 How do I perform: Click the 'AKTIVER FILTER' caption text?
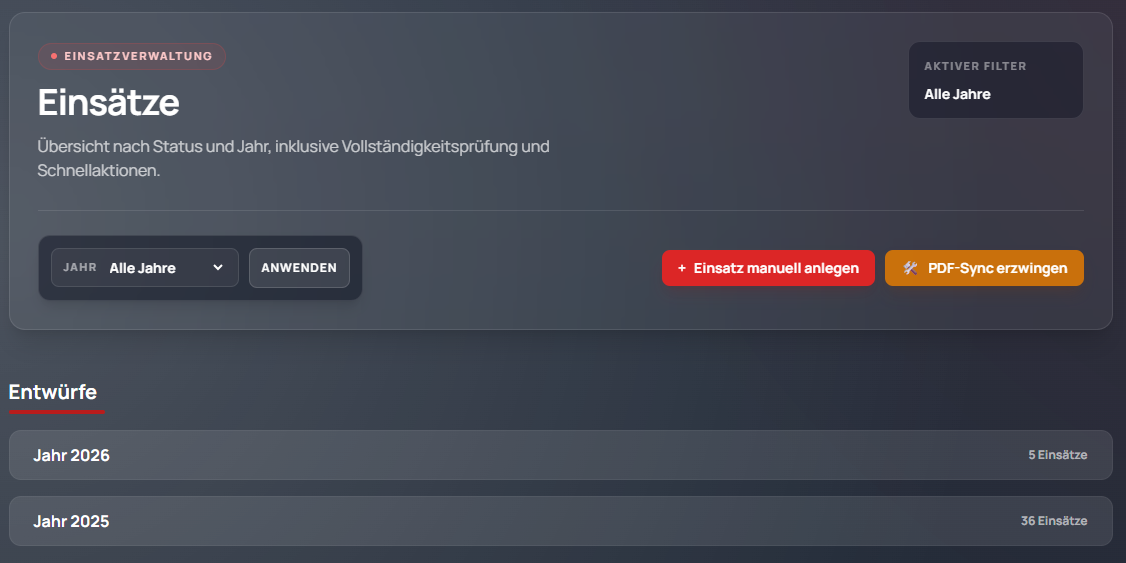pos(975,66)
